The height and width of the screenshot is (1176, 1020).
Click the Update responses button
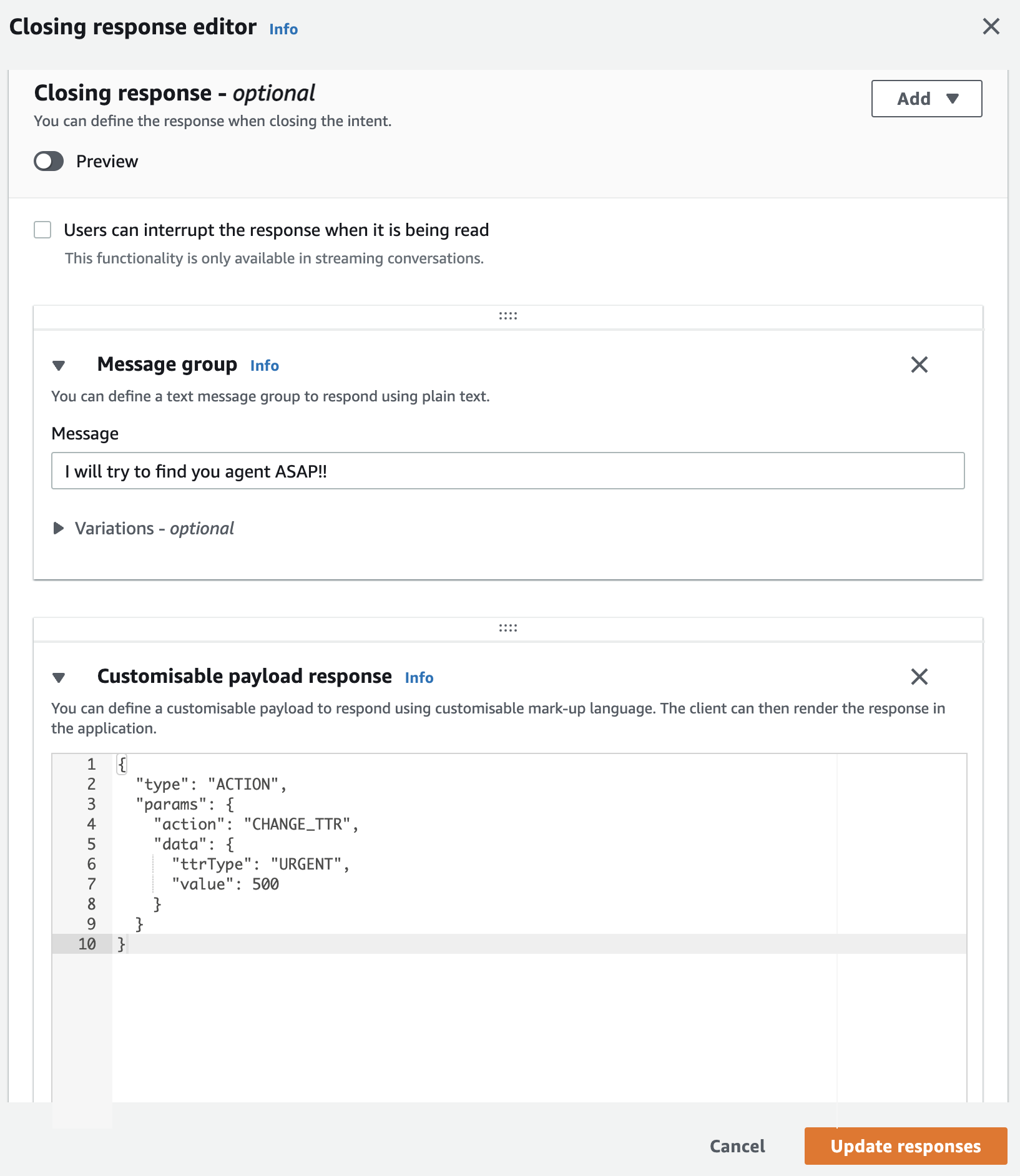(x=906, y=1146)
